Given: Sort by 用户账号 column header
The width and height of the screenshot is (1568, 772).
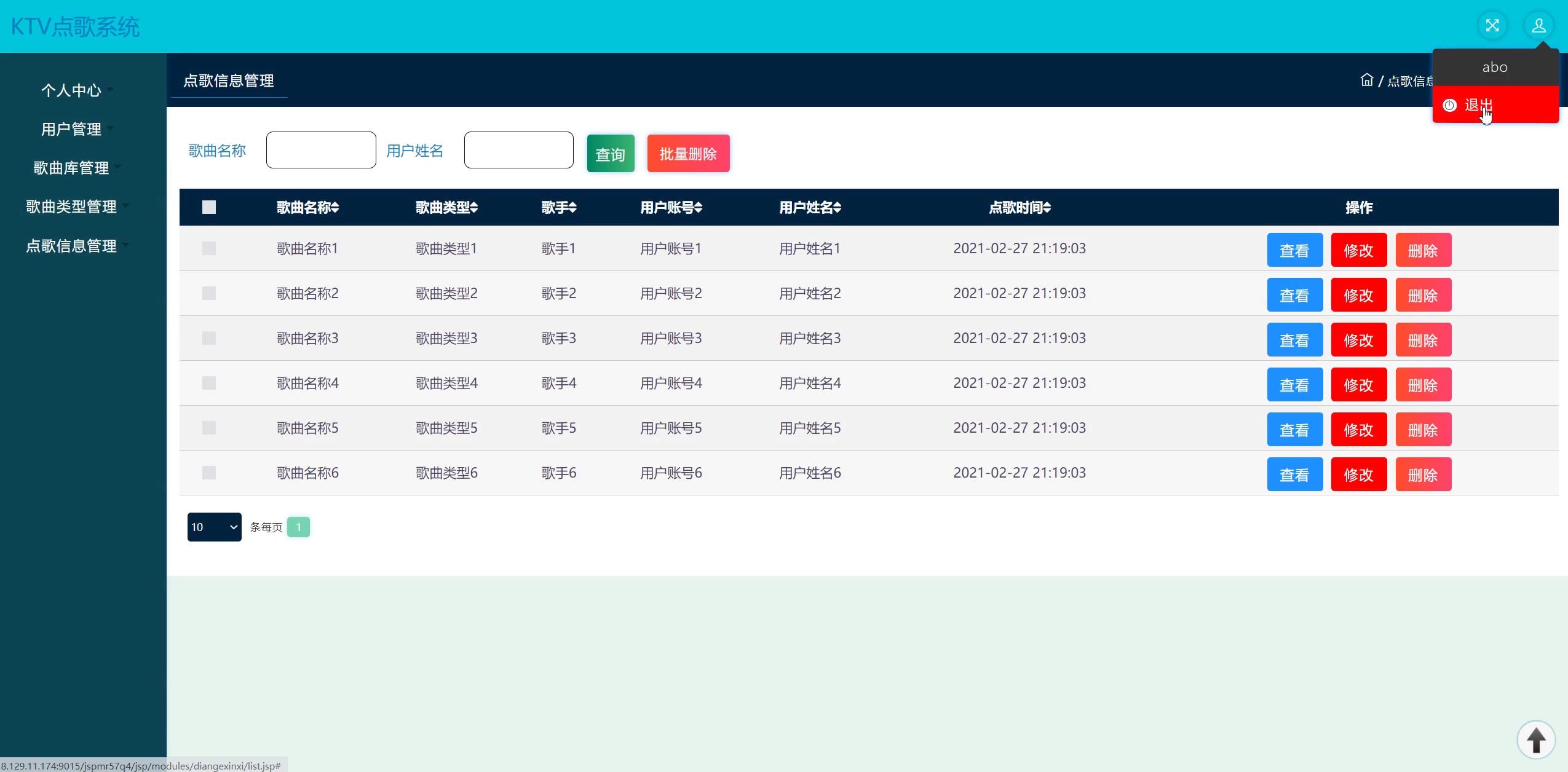Looking at the screenshot, I should 671,208.
